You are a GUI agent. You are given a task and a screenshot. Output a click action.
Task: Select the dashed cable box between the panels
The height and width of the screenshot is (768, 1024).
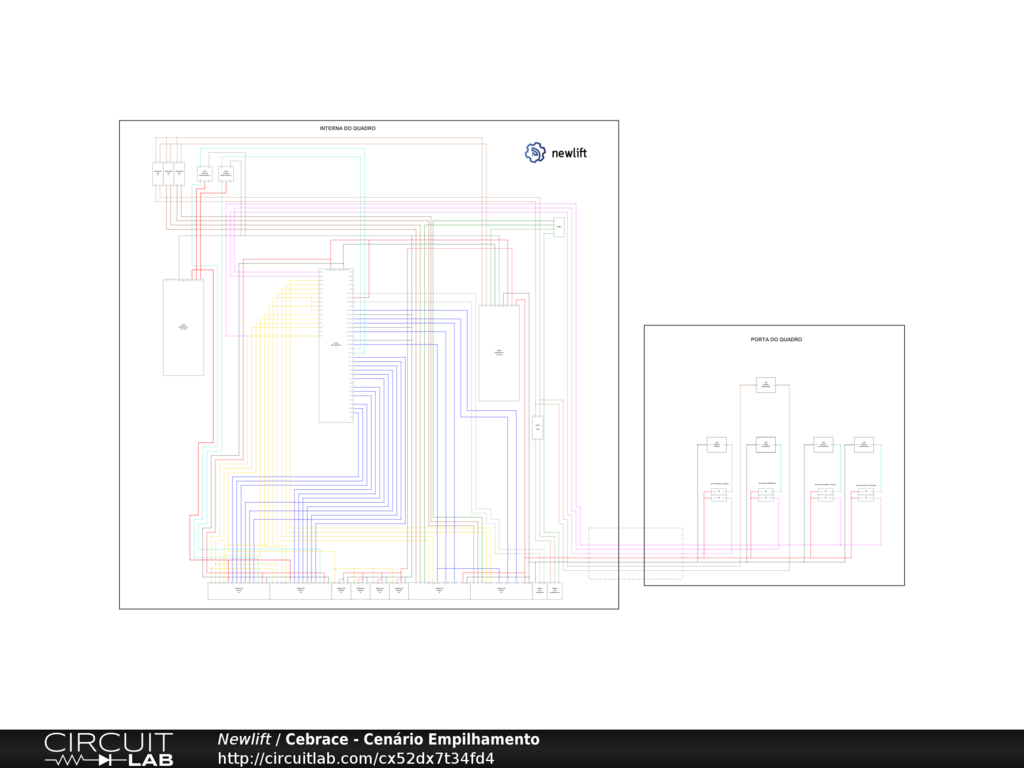coord(635,553)
